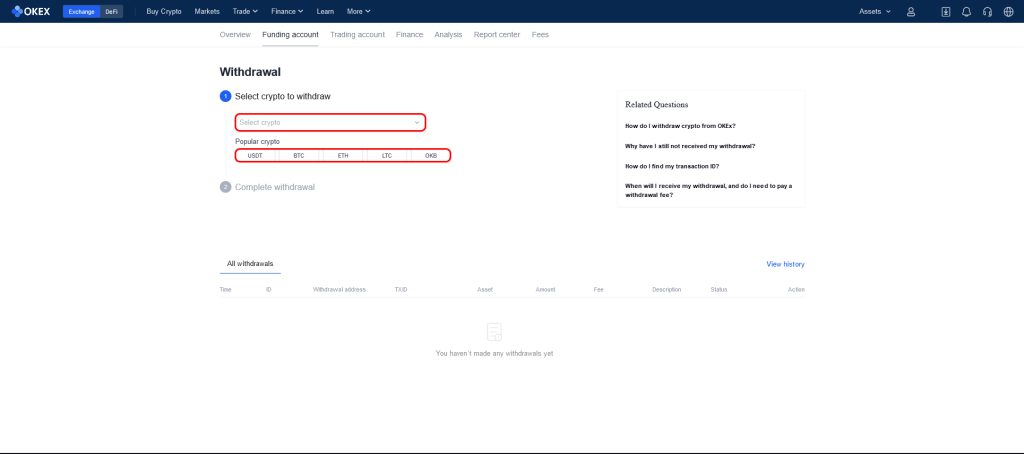The width and height of the screenshot is (1024, 454).
Task: Open the Assets dropdown menu
Action: (x=875, y=11)
